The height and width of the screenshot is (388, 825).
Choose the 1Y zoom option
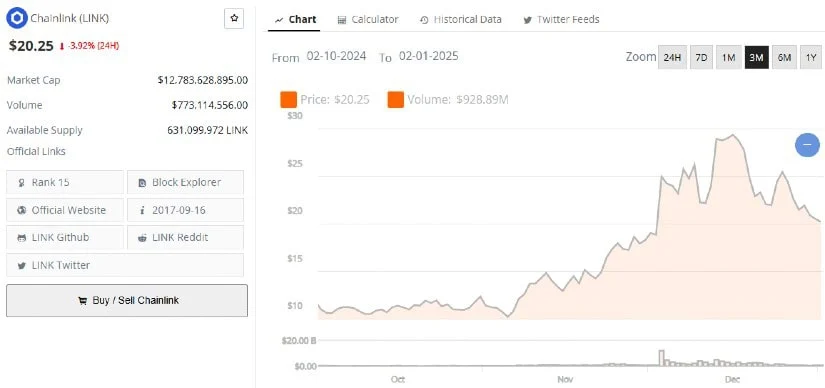811,57
